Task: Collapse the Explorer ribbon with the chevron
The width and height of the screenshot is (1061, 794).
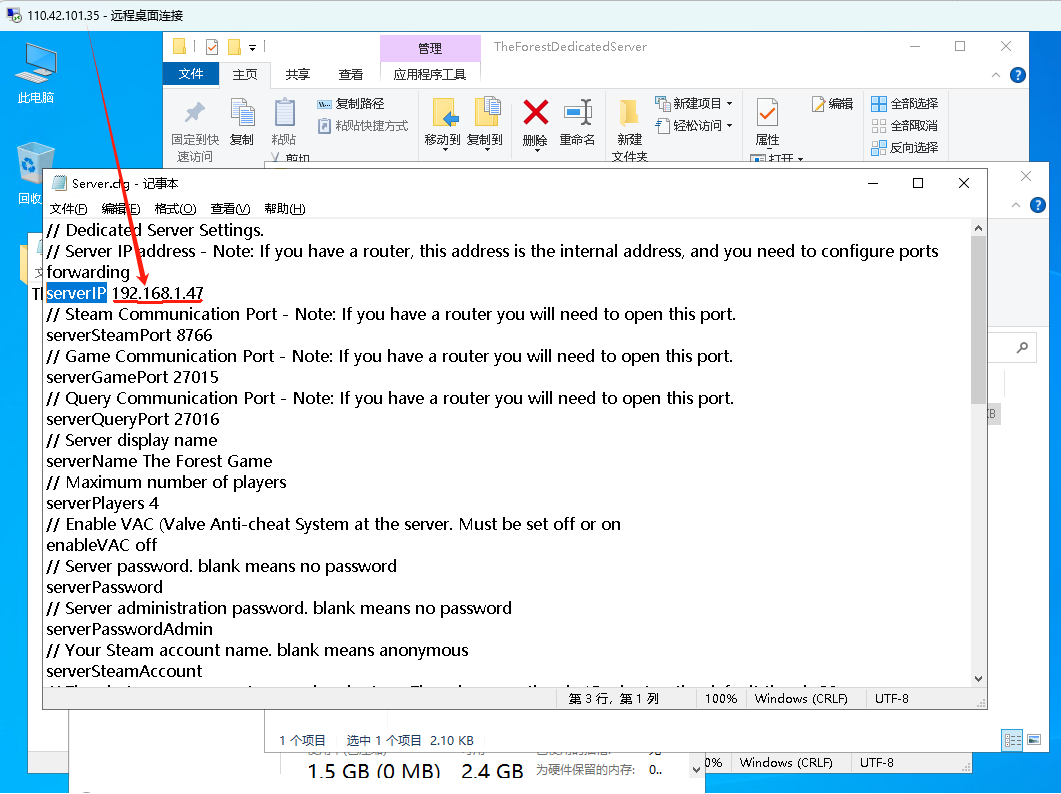Action: (x=995, y=75)
